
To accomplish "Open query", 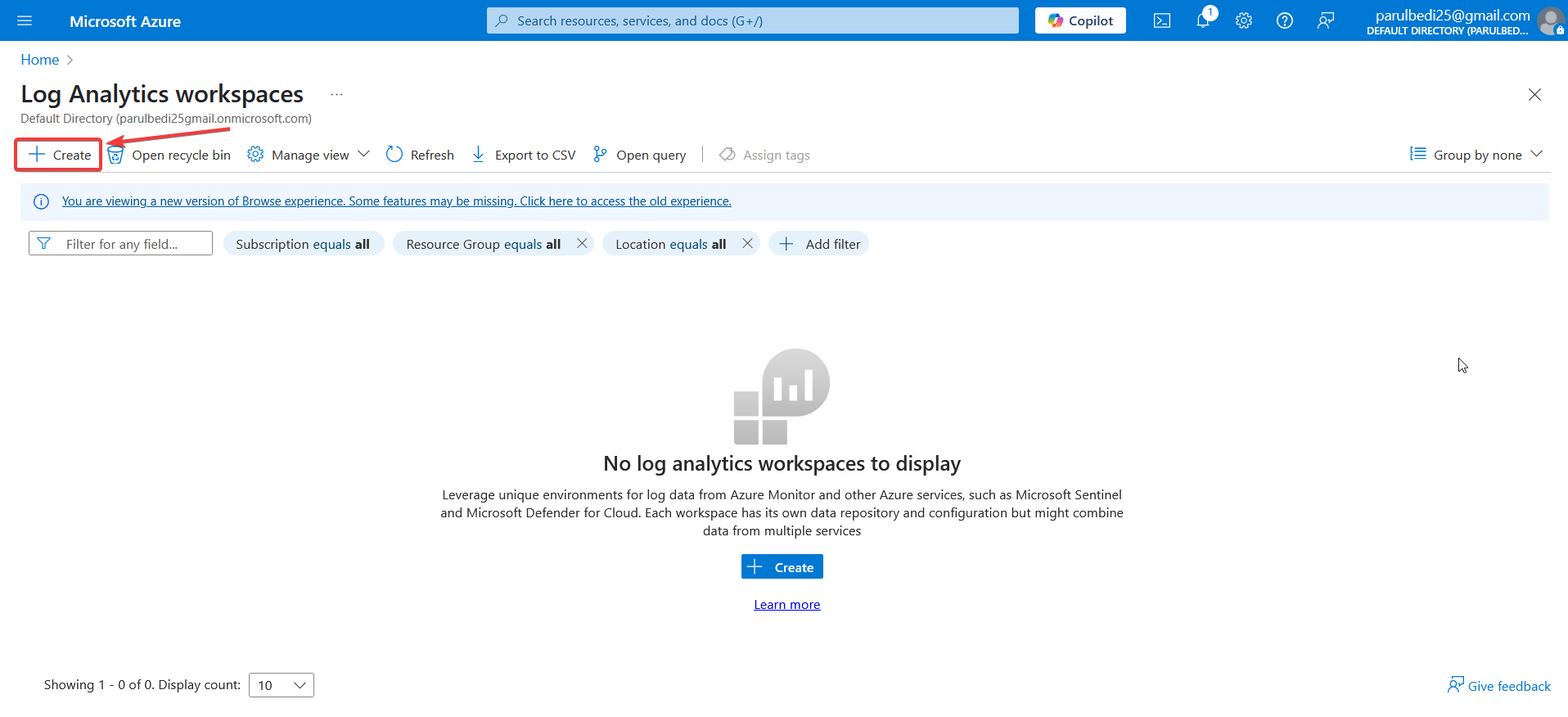I will tap(639, 155).
